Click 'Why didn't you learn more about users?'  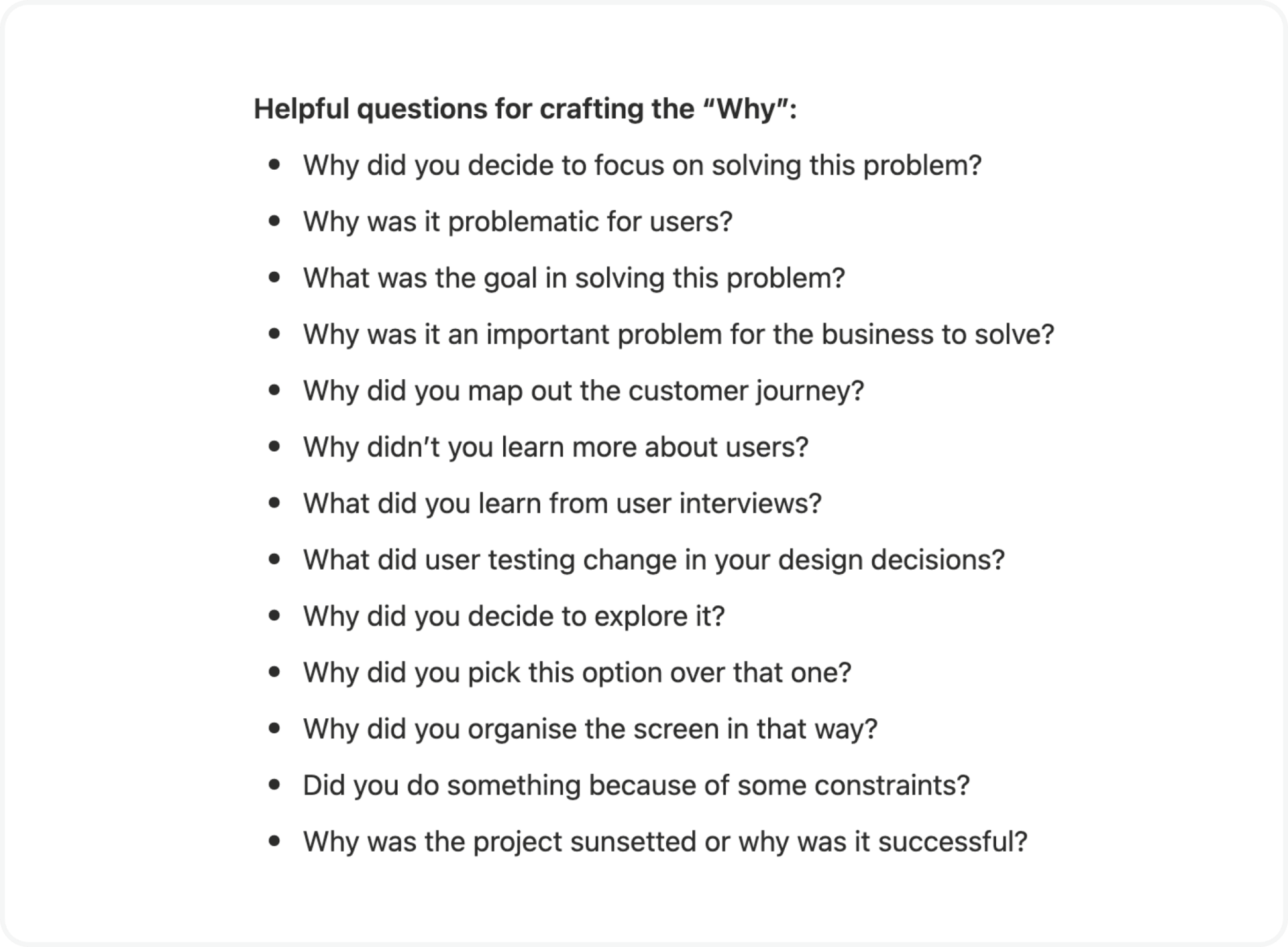555,447
